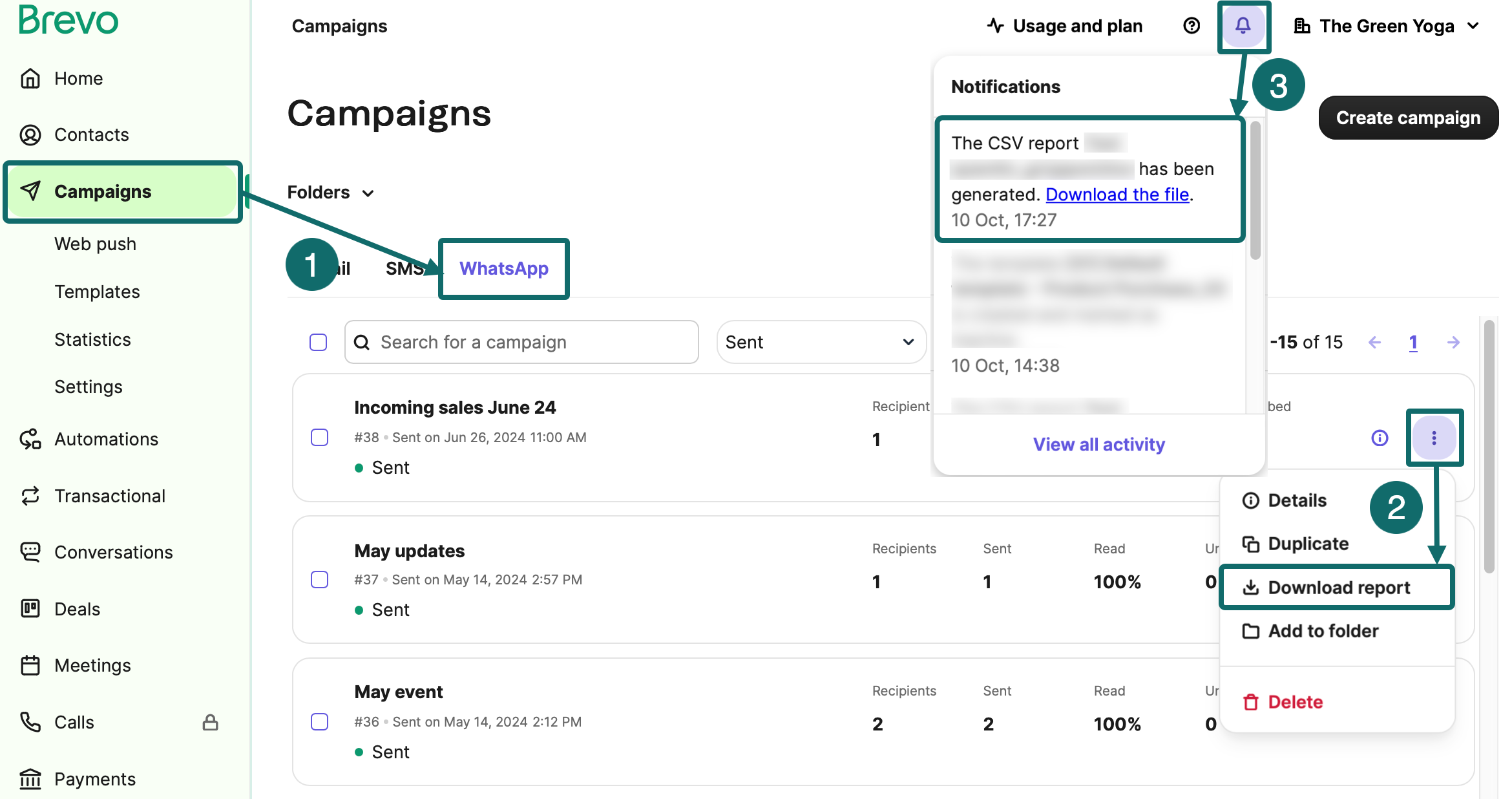Viewport: 1512px width, 799px height.
Task: Open three-dot menu for Incoming sales June 24
Action: click(x=1434, y=438)
